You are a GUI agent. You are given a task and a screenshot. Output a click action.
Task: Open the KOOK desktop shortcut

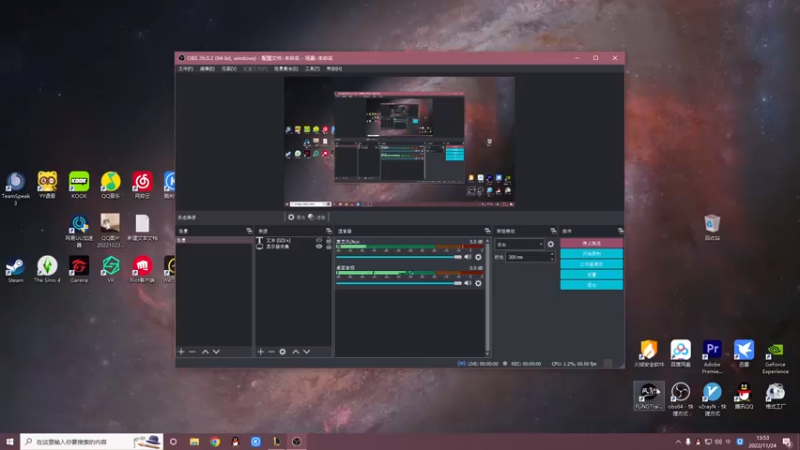pyautogui.click(x=79, y=185)
